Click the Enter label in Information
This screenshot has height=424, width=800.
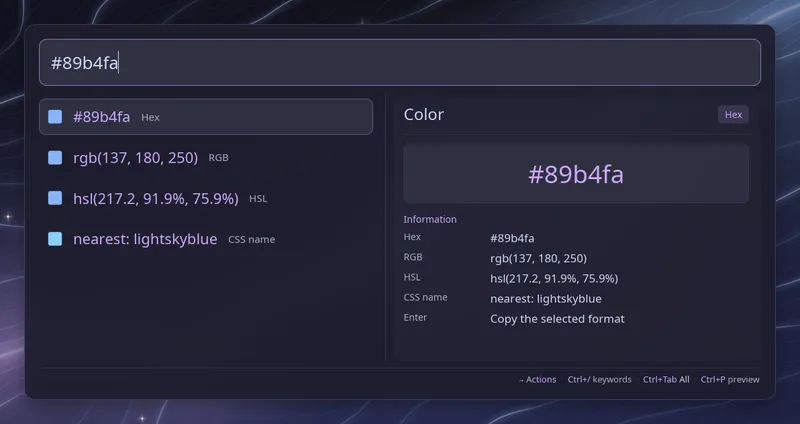[415, 317]
